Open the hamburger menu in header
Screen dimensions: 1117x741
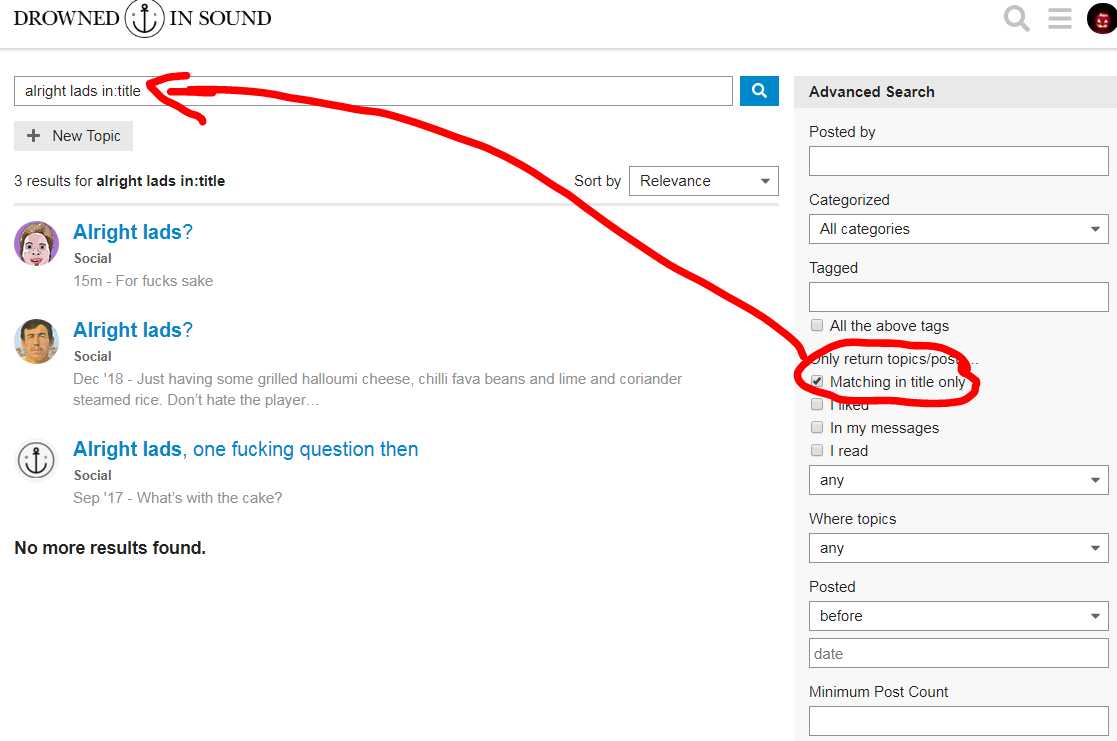[x=1060, y=19]
